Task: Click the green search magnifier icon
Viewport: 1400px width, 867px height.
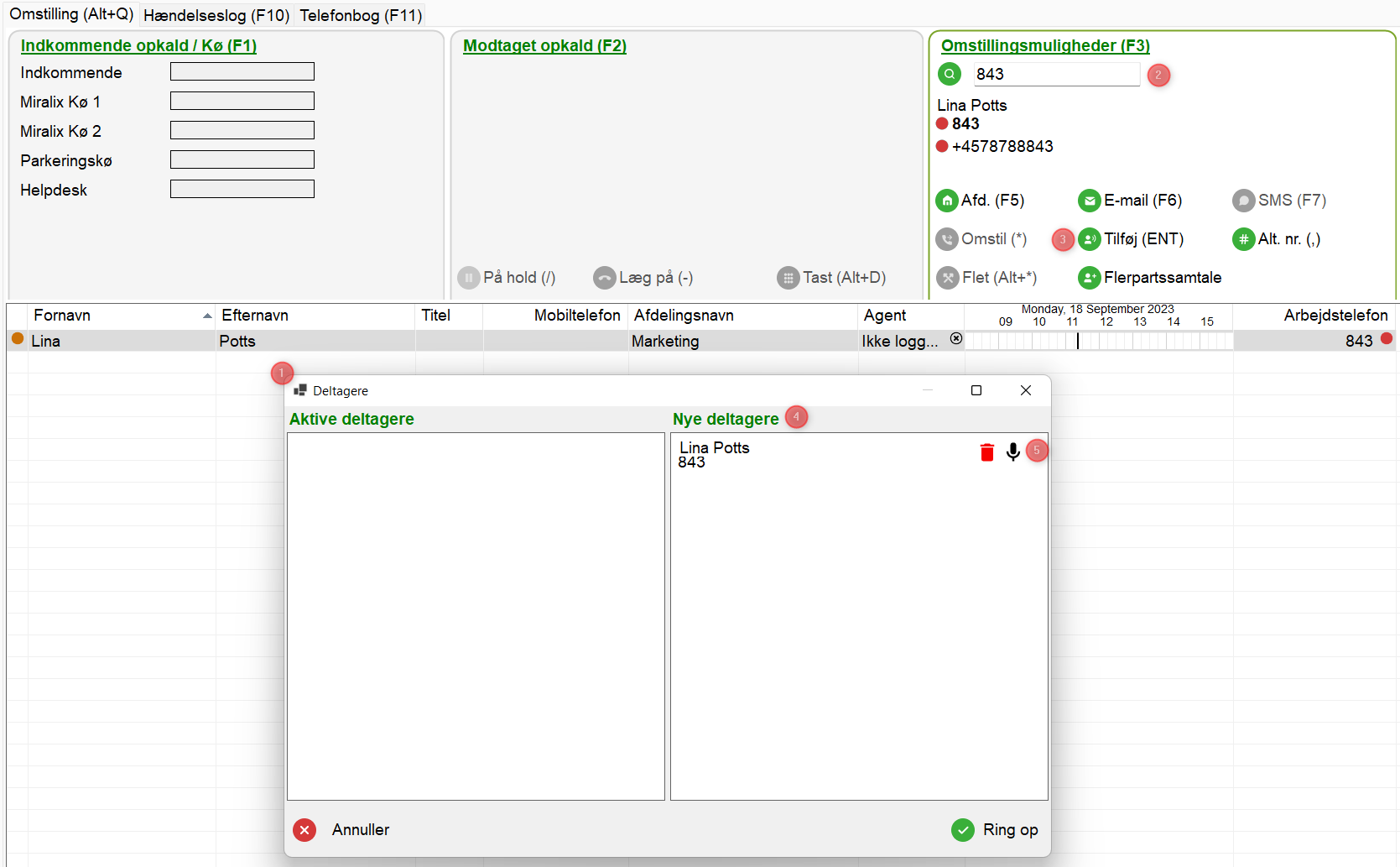Action: click(x=949, y=75)
